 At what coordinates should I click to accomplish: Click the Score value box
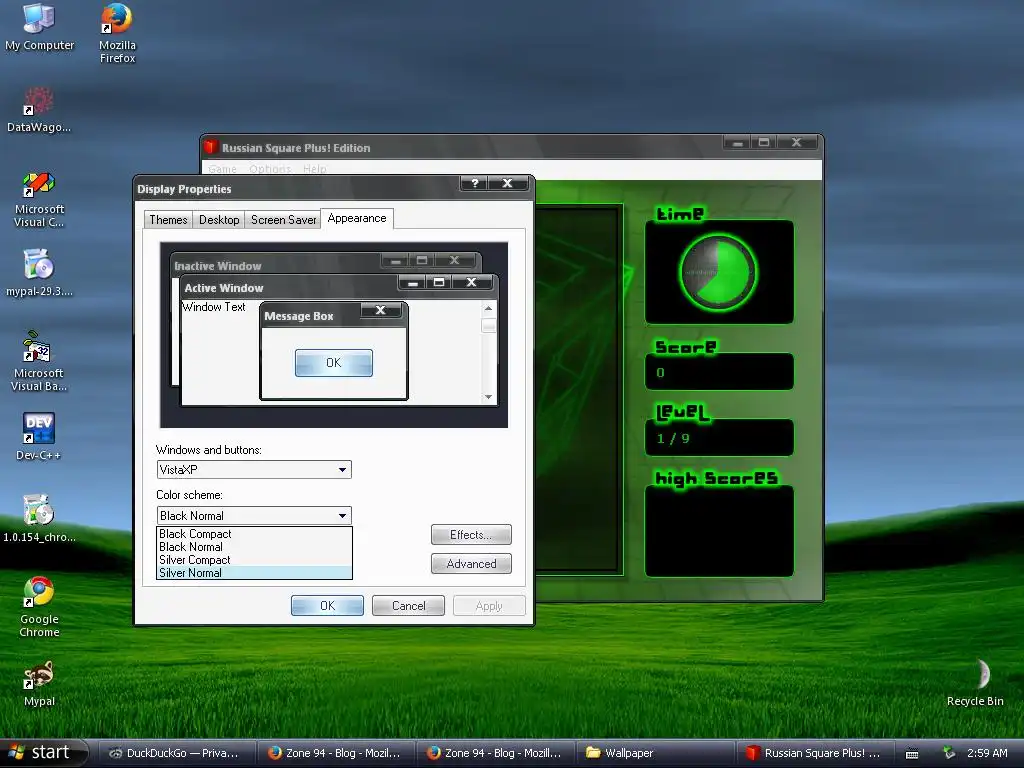pyautogui.click(x=719, y=372)
